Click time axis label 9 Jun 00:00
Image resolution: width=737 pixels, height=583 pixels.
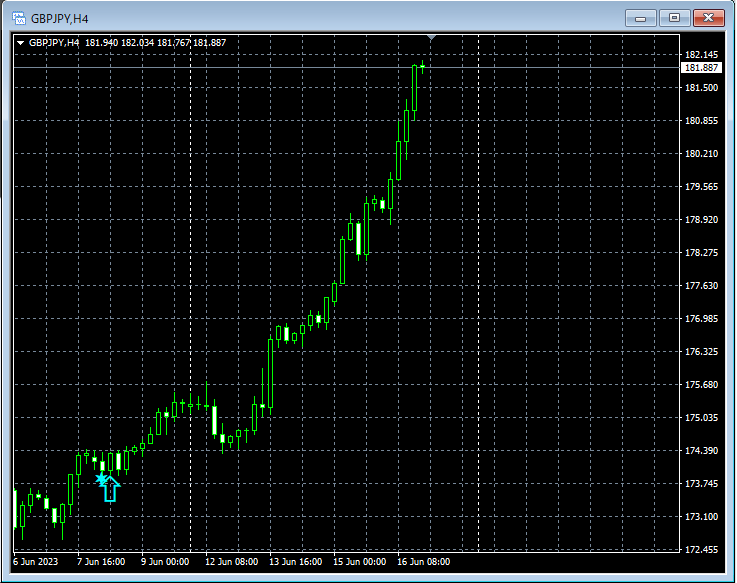(x=165, y=562)
